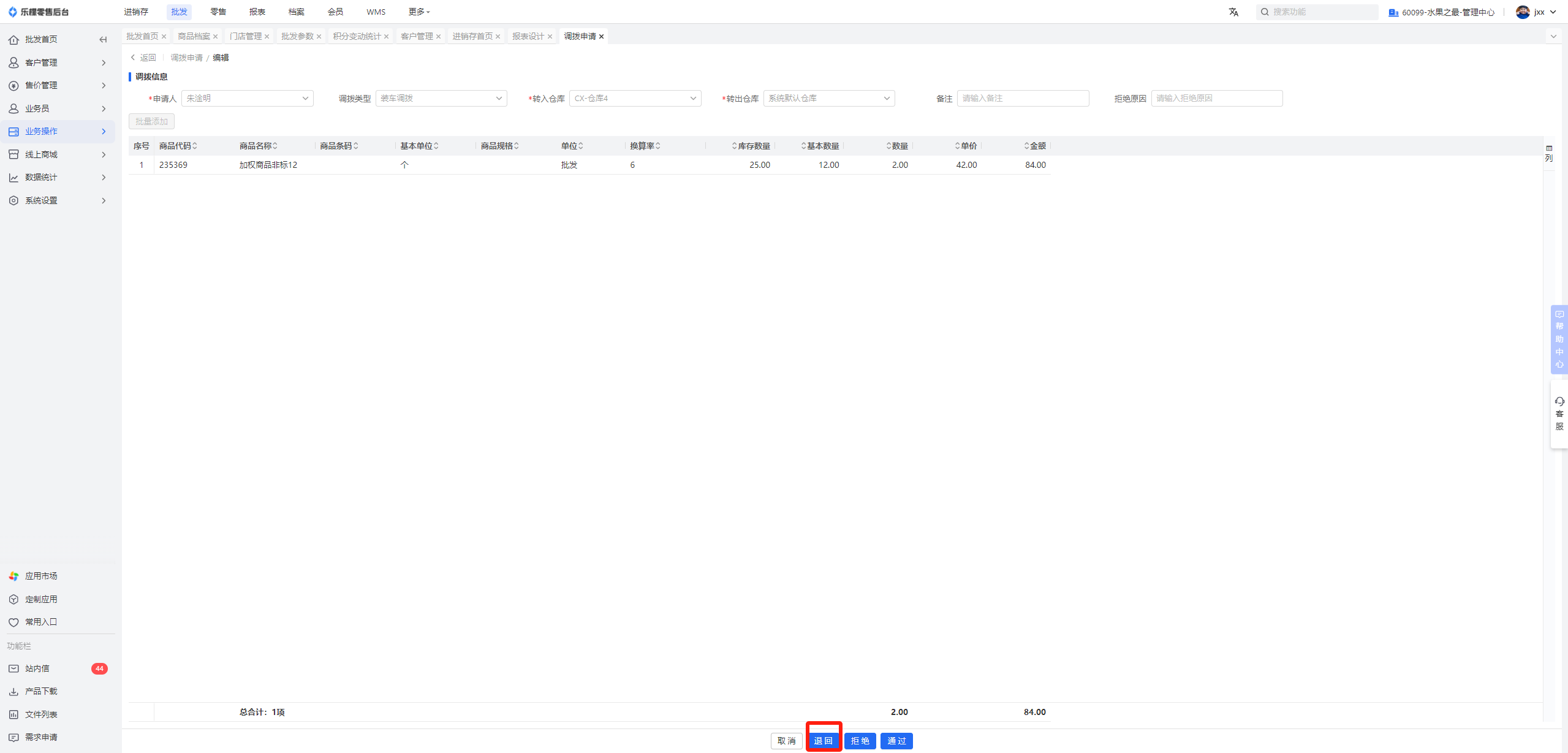1568x753 pixels.
Task: Open 文件列表 from the sidebar
Action: [41, 714]
